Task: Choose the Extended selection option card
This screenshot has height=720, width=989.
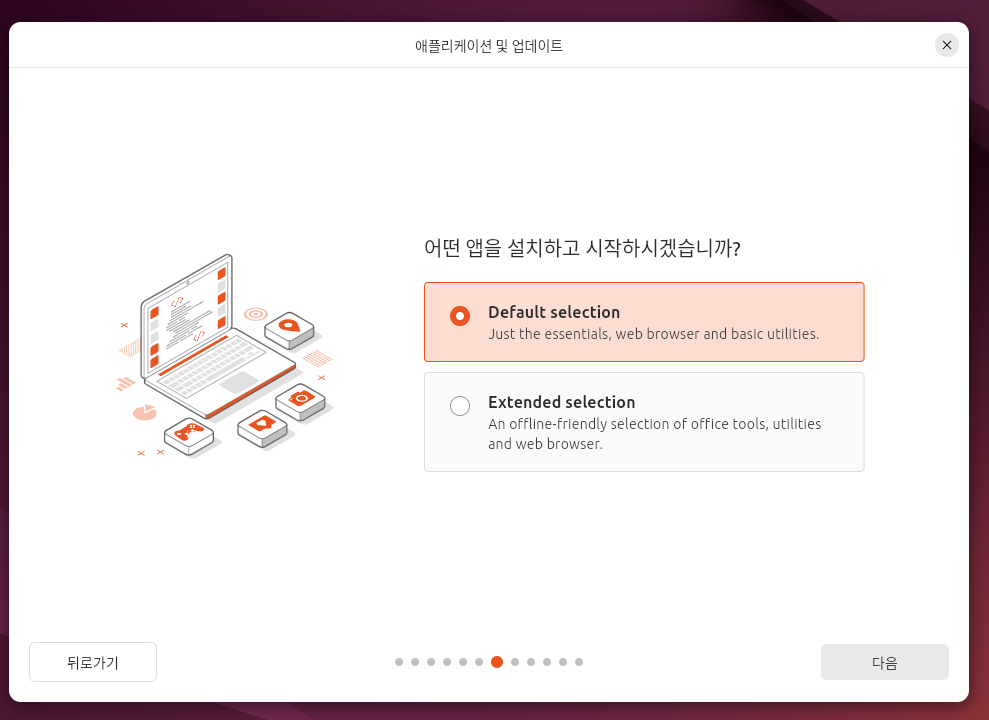Action: click(644, 422)
